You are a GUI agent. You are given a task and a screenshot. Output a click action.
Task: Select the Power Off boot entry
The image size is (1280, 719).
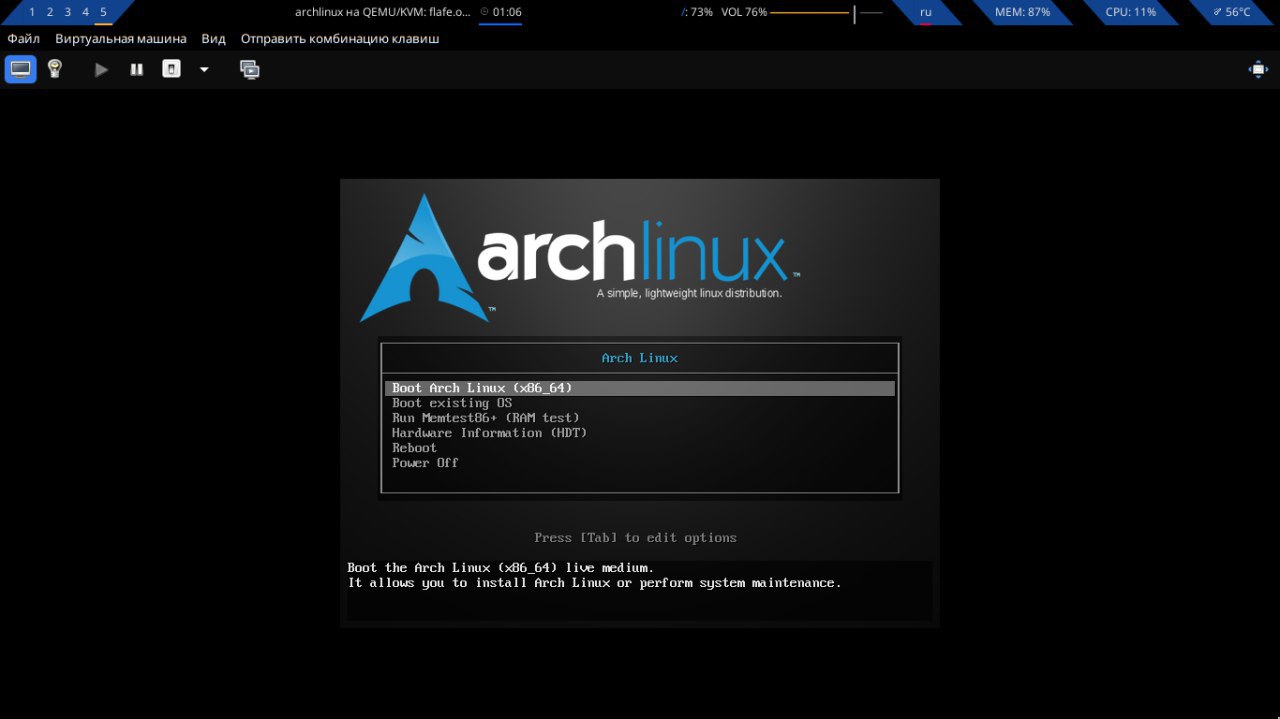(425, 463)
